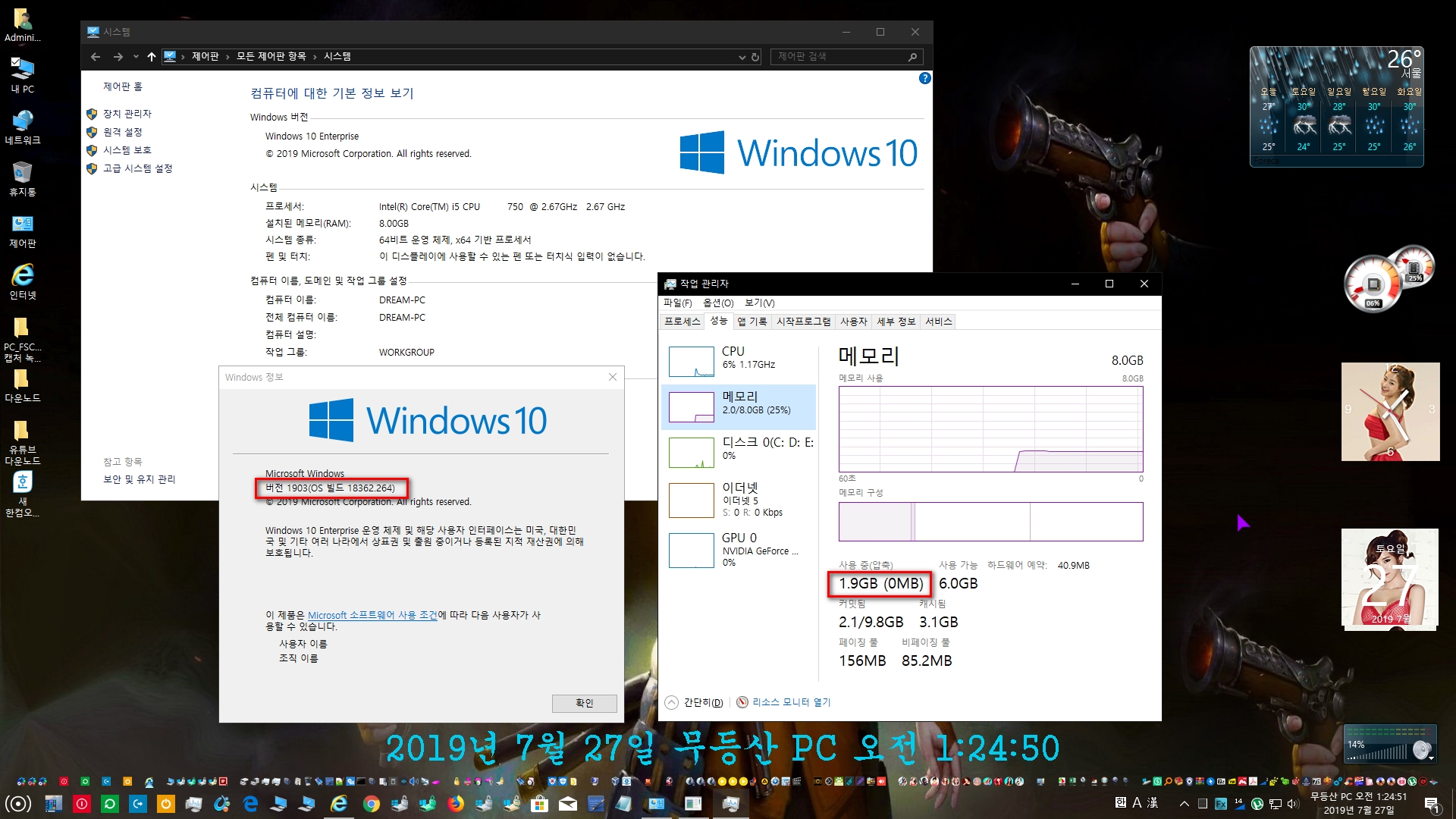Click the volume speaker tray icon
This screenshot has height=819, width=1456.
point(1293,804)
